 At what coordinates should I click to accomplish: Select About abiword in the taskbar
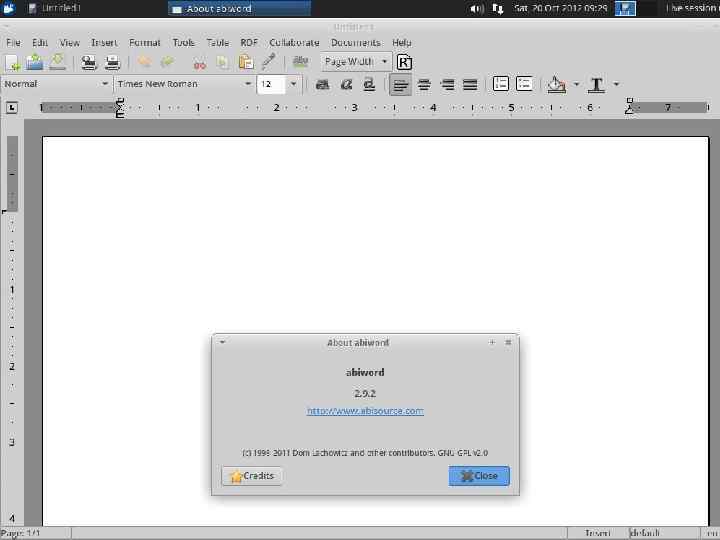tap(239, 8)
